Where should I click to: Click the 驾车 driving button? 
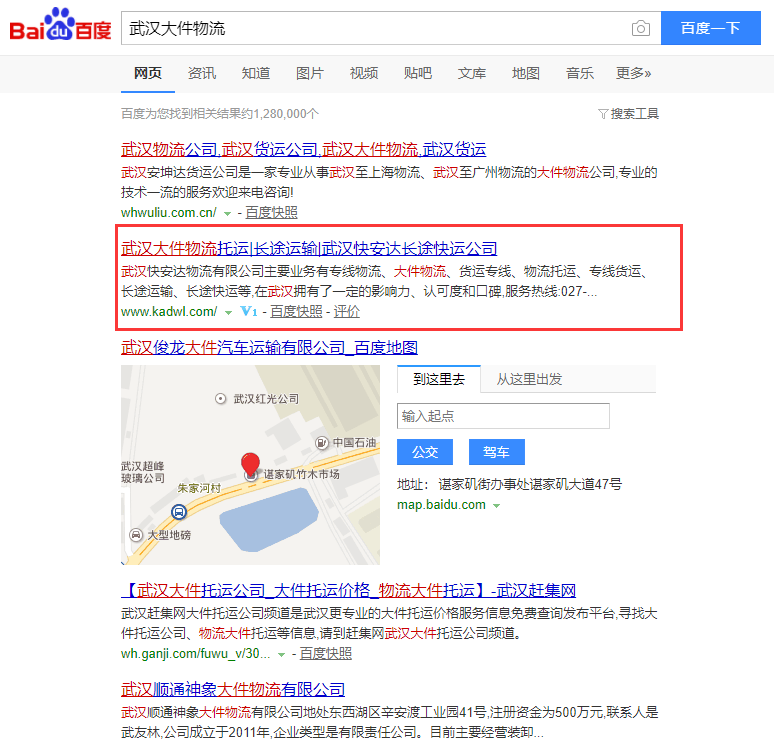[497, 452]
